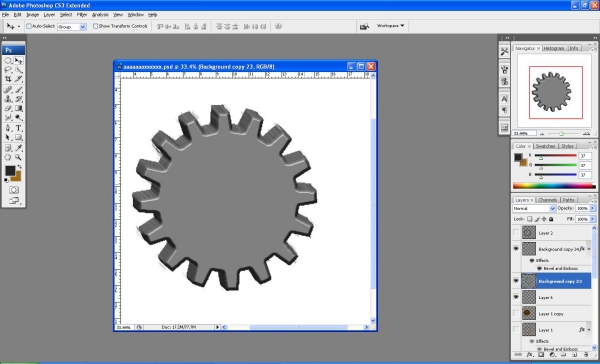Select the Path Selection tool
600x364 pixels.
coord(8,137)
